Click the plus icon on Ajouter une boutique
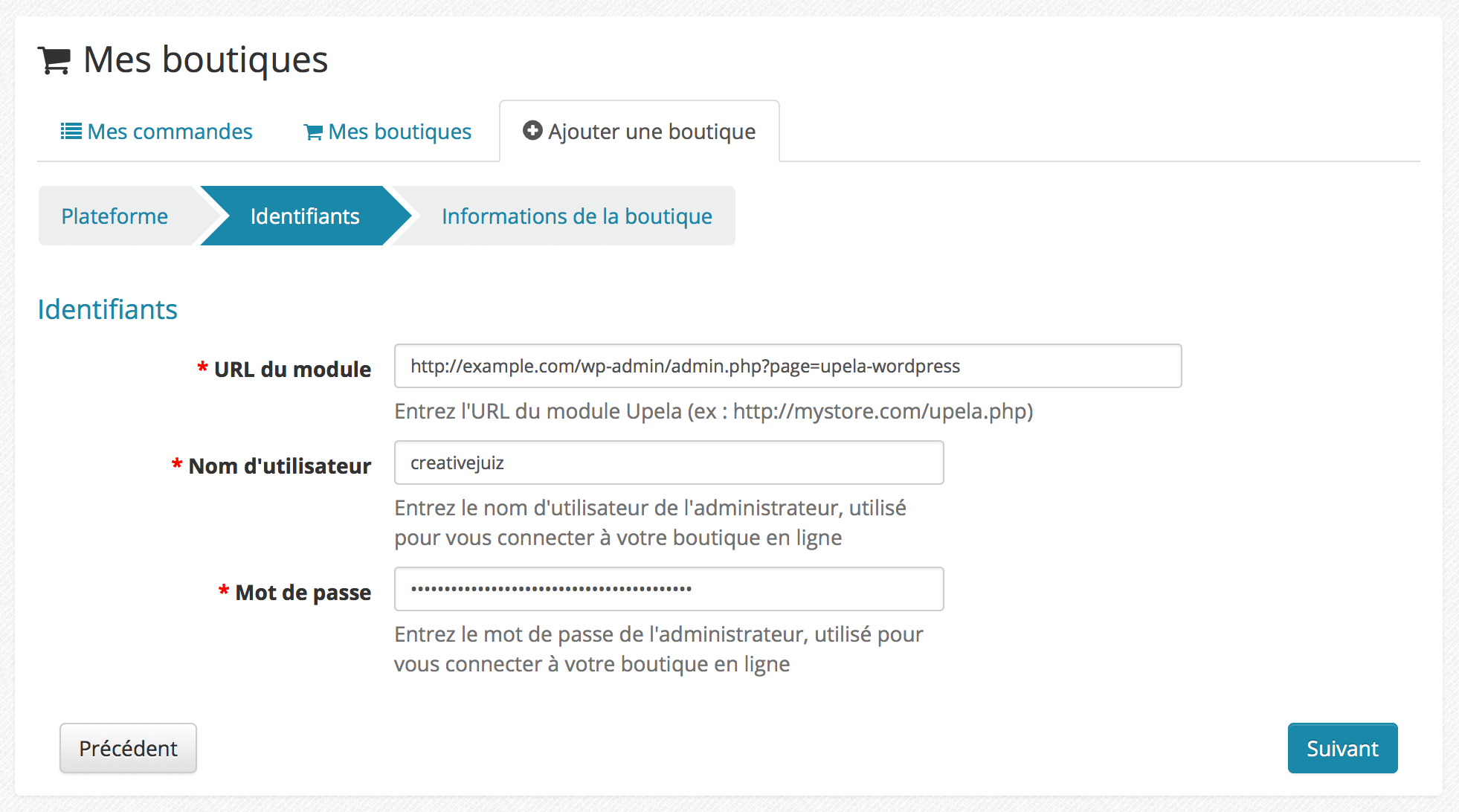 [x=532, y=131]
